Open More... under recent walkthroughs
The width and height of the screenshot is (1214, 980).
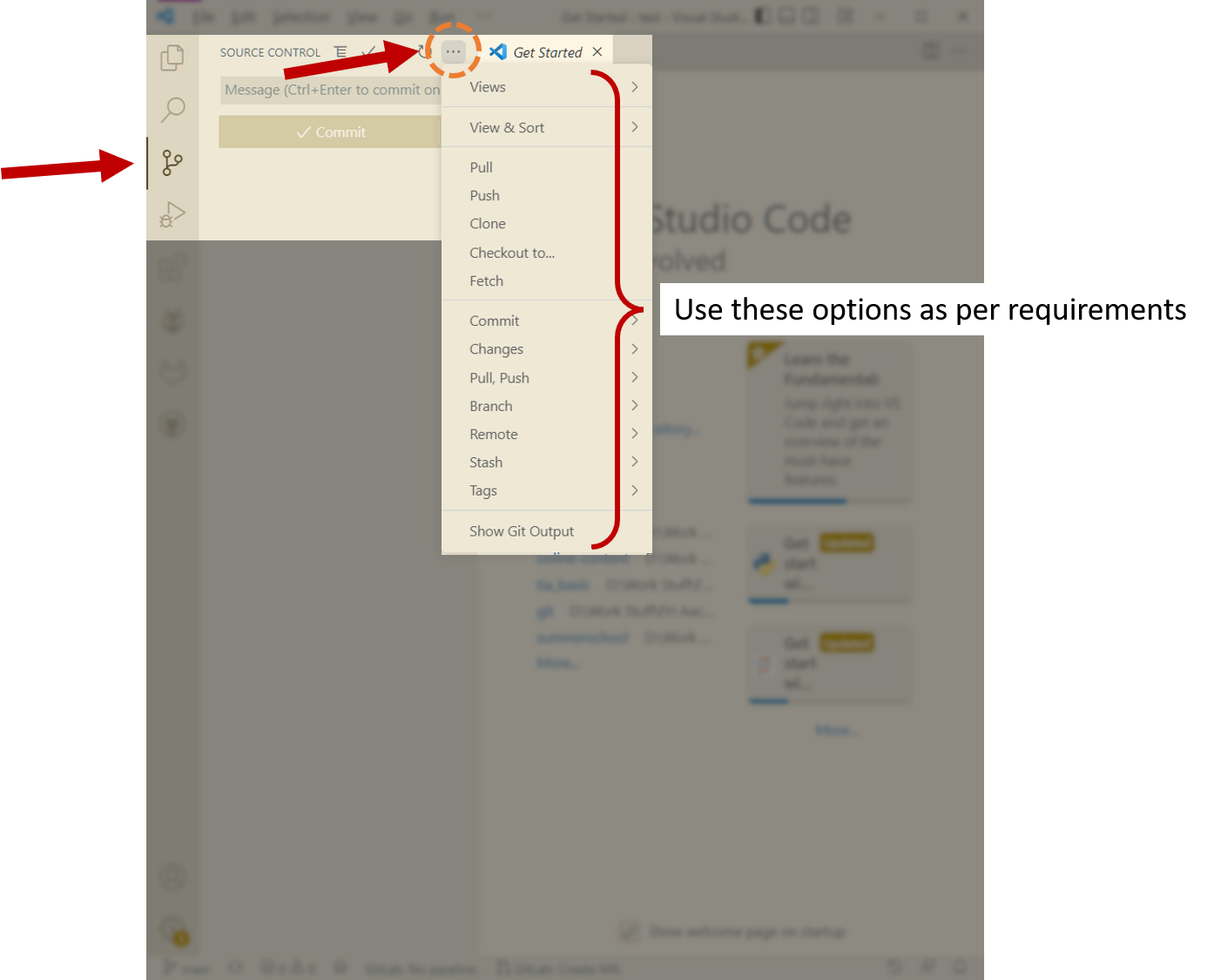tap(837, 729)
